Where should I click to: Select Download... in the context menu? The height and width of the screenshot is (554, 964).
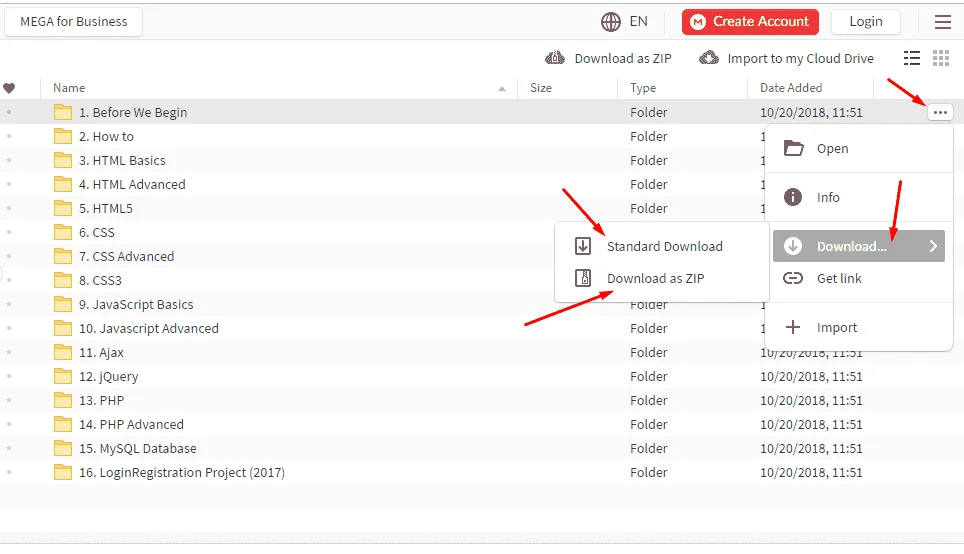pos(859,246)
